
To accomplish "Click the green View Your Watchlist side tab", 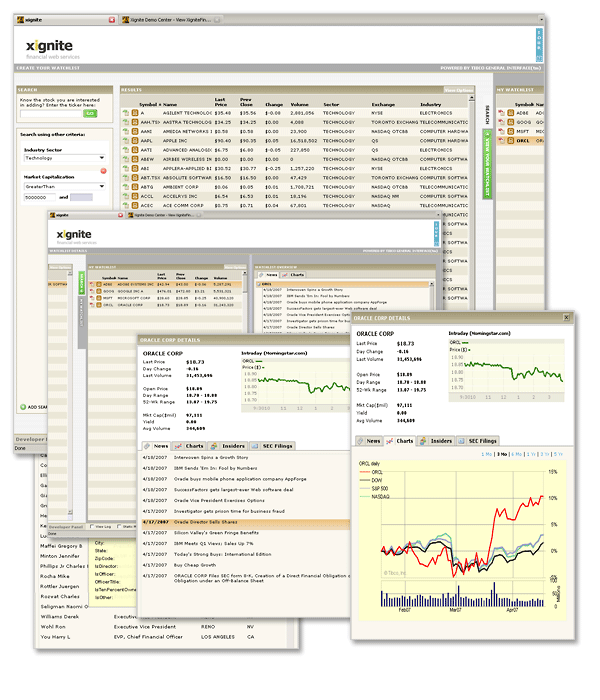I will (x=488, y=164).
